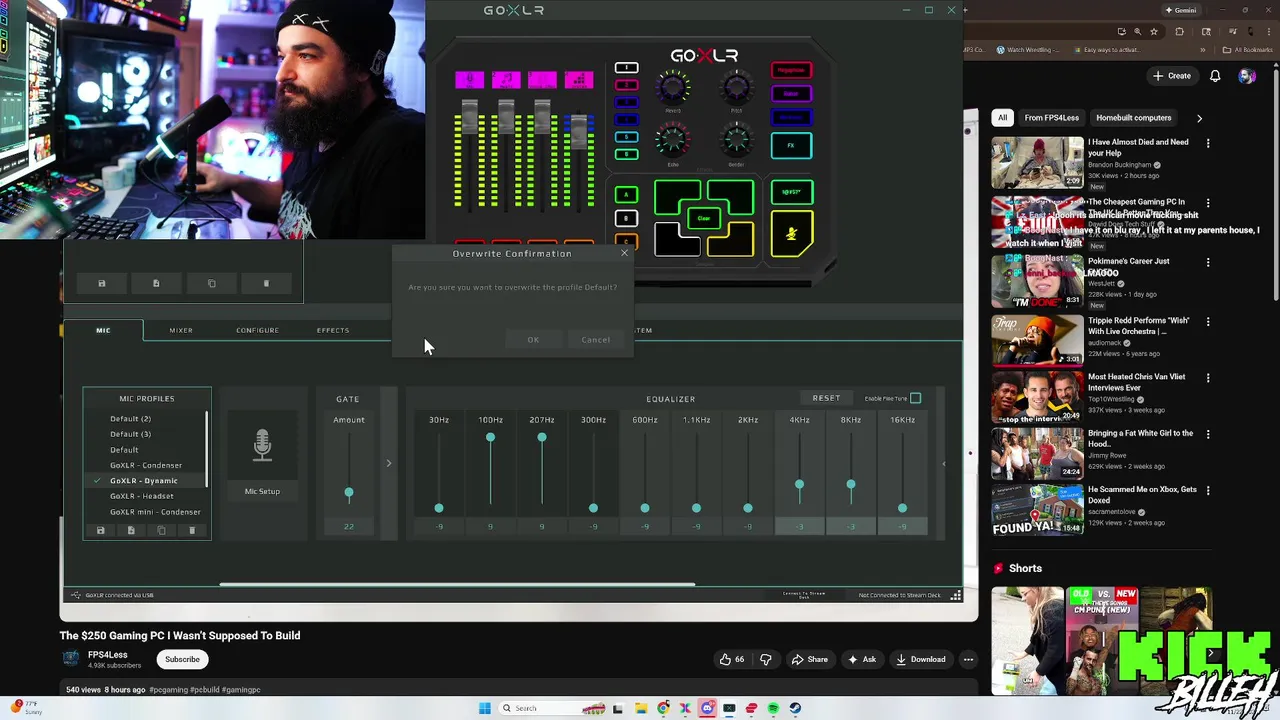The height and width of the screenshot is (720, 1280).
Task: Switch to the CONFIGURE tab
Action: click(257, 330)
